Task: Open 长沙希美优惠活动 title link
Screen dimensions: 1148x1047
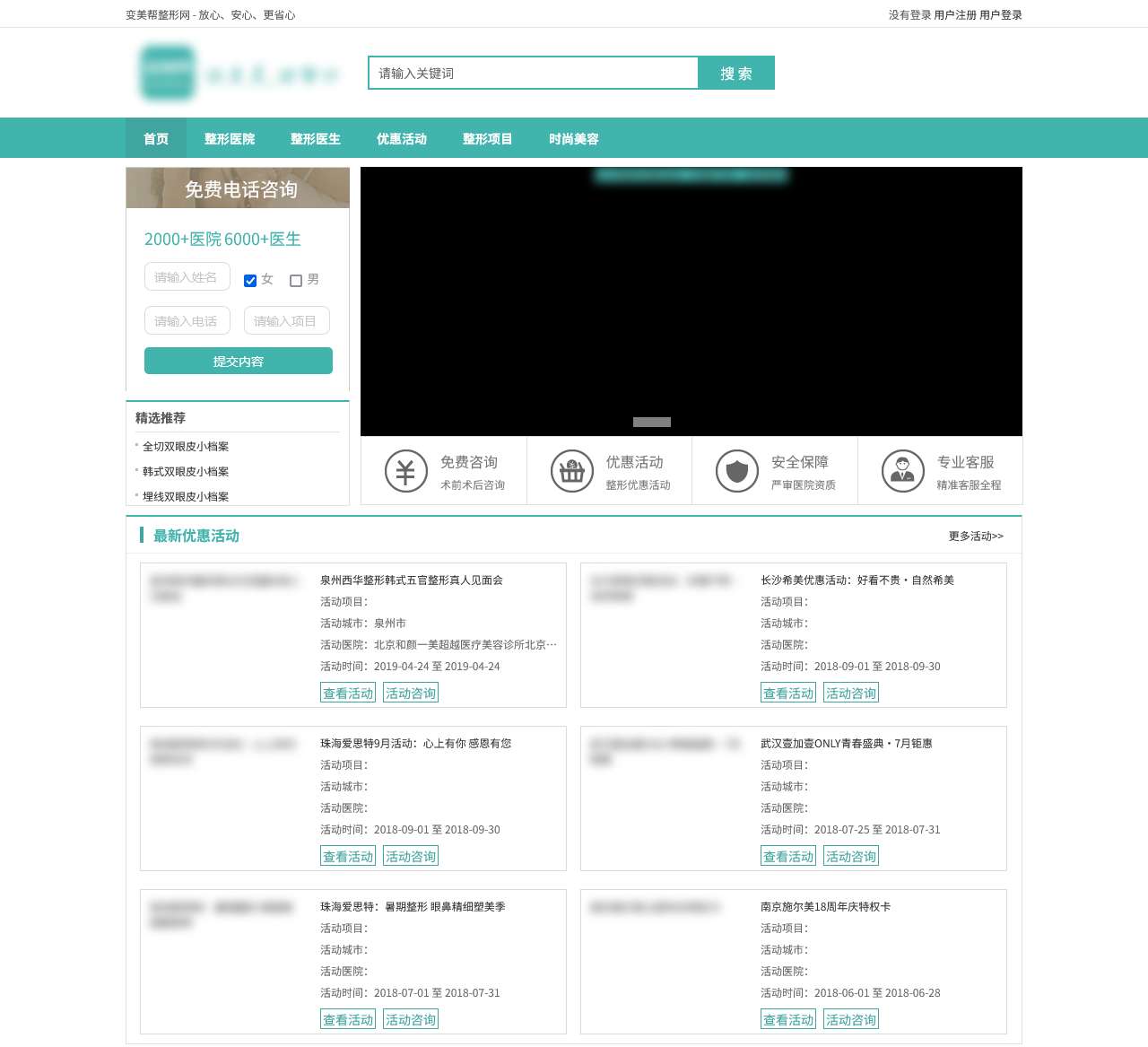Action: (x=857, y=580)
